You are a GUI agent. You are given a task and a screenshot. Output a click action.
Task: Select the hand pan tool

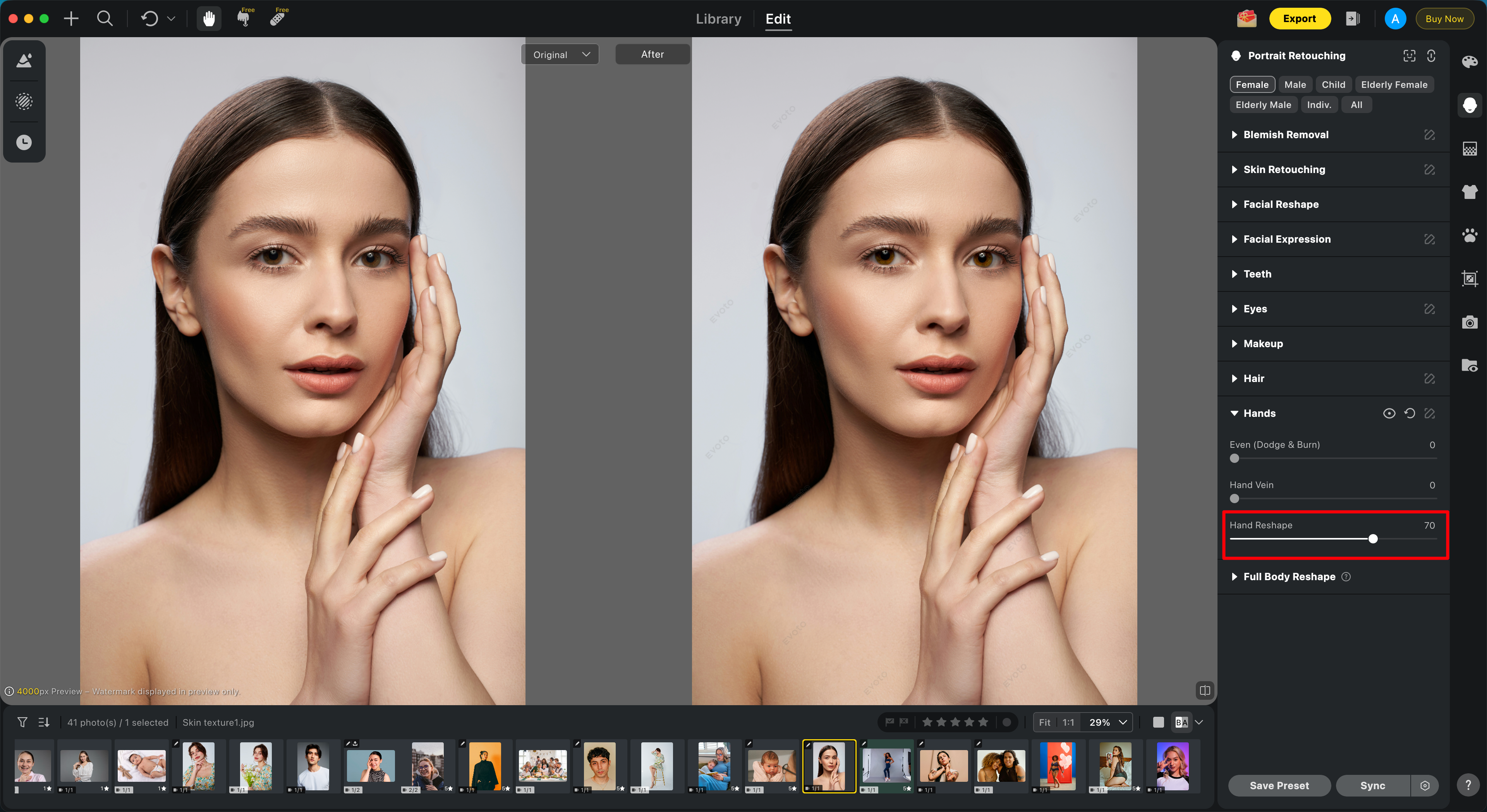[209, 19]
